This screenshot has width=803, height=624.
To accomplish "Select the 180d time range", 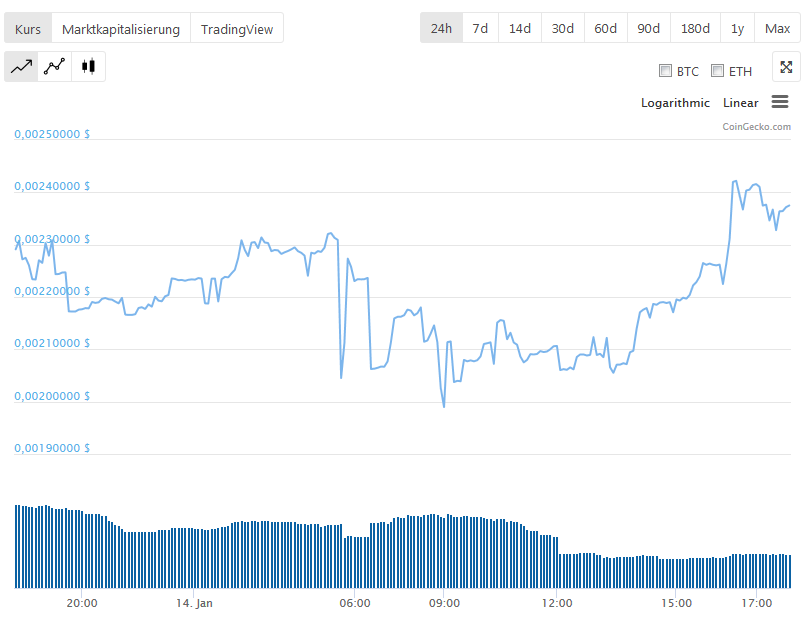I will (695, 28).
